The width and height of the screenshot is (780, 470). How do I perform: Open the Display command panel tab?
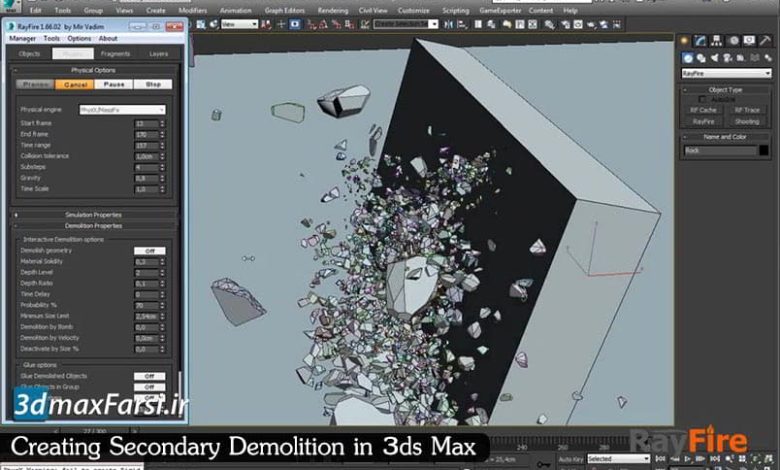(749, 41)
